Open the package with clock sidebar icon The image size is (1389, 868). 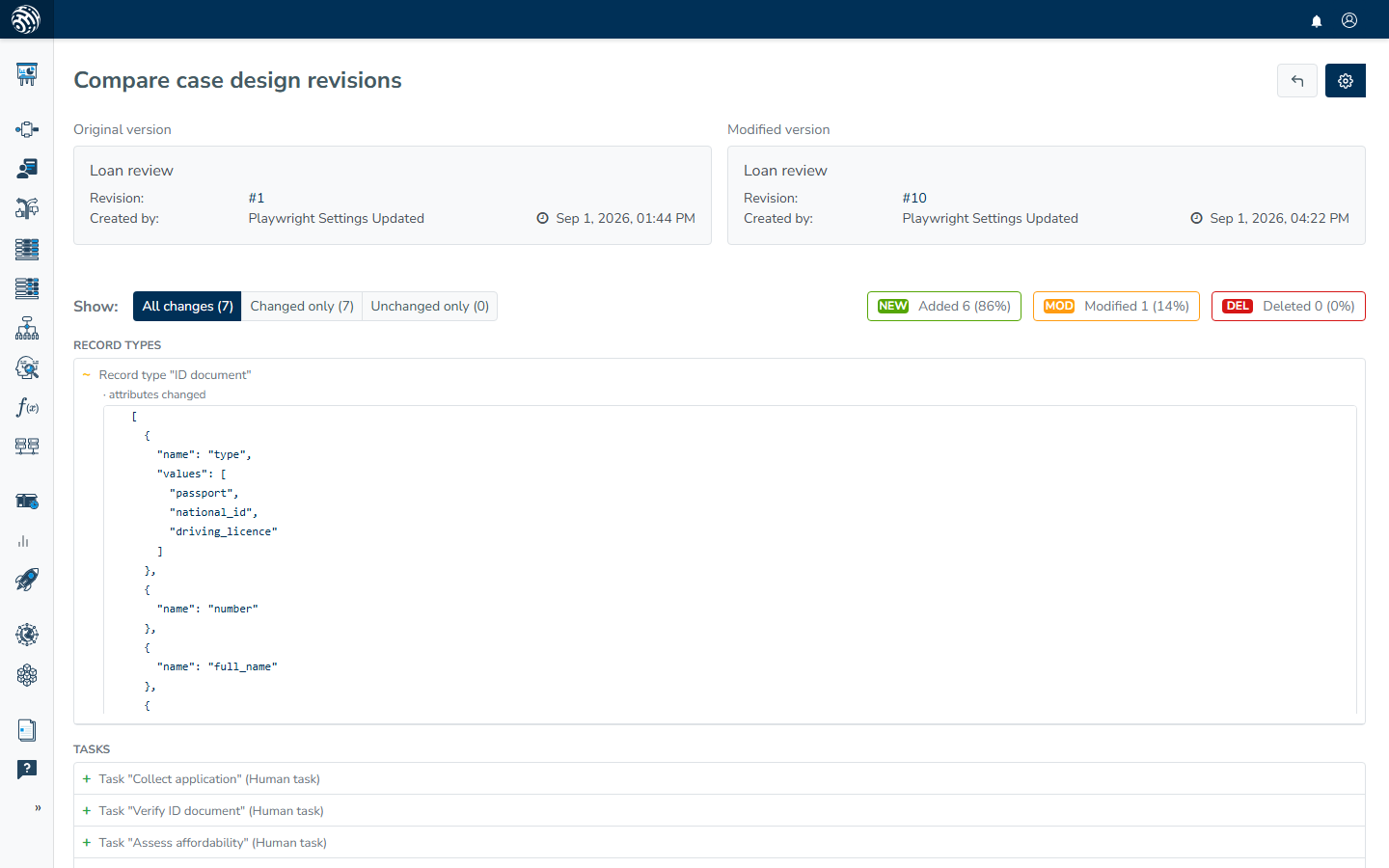(27, 502)
